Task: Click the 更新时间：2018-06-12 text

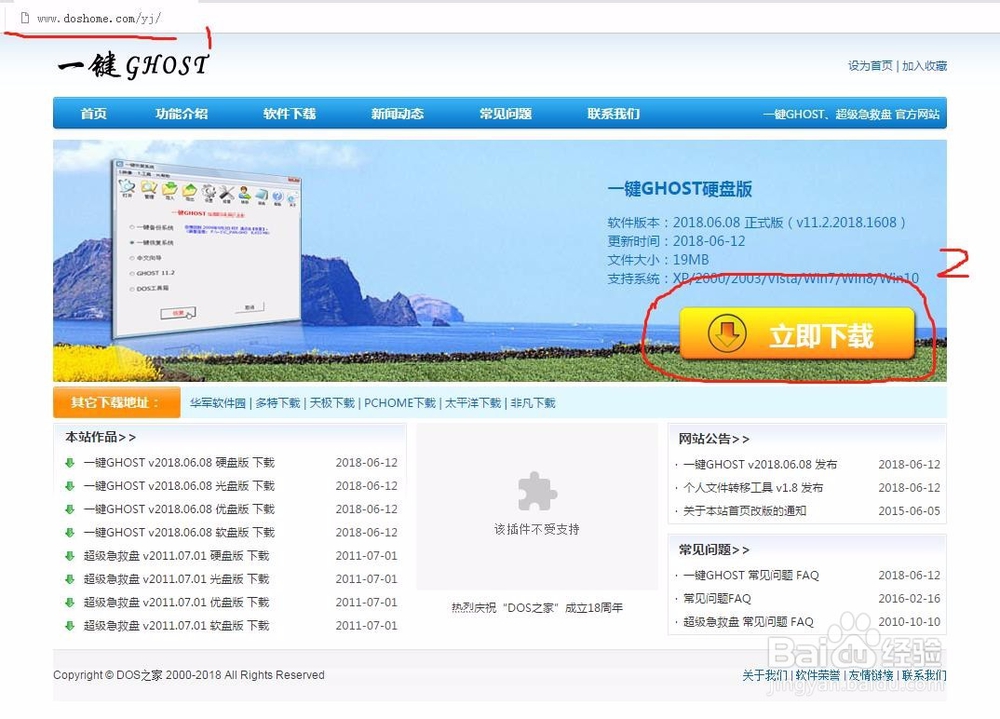Action: coord(676,241)
